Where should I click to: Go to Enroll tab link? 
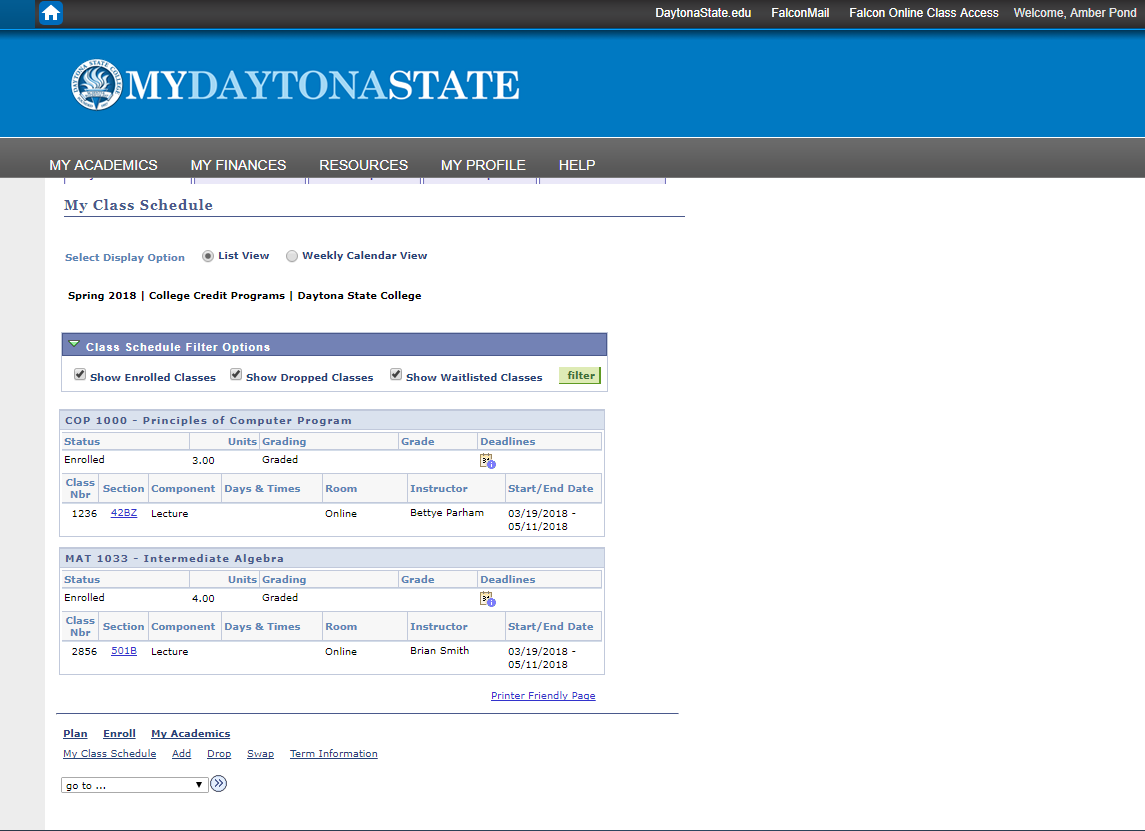pyautogui.click(x=119, y=733)
